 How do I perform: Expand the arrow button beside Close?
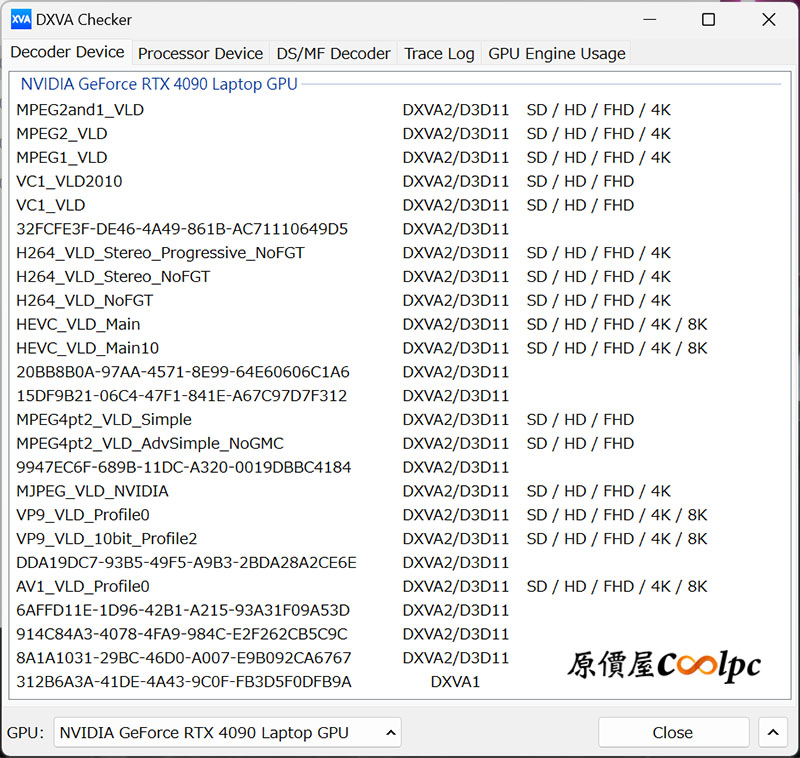(773, 732)
